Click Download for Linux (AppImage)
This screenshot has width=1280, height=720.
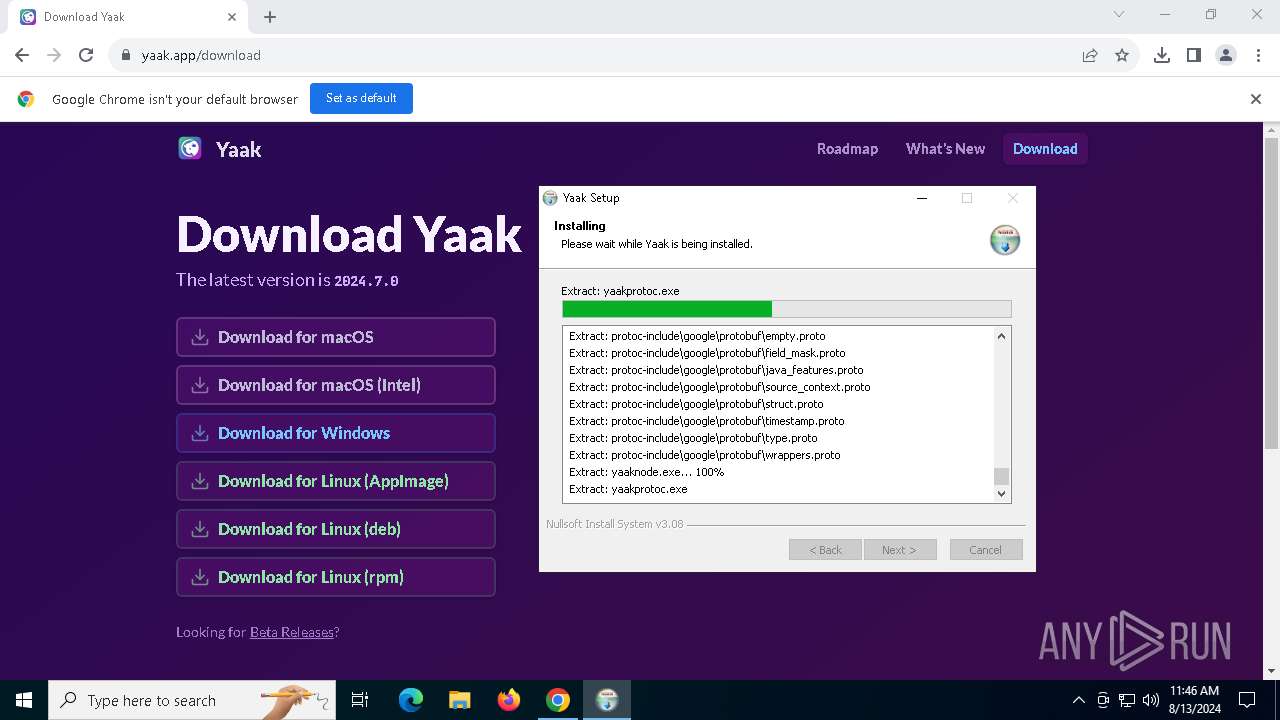pos(336,481)
